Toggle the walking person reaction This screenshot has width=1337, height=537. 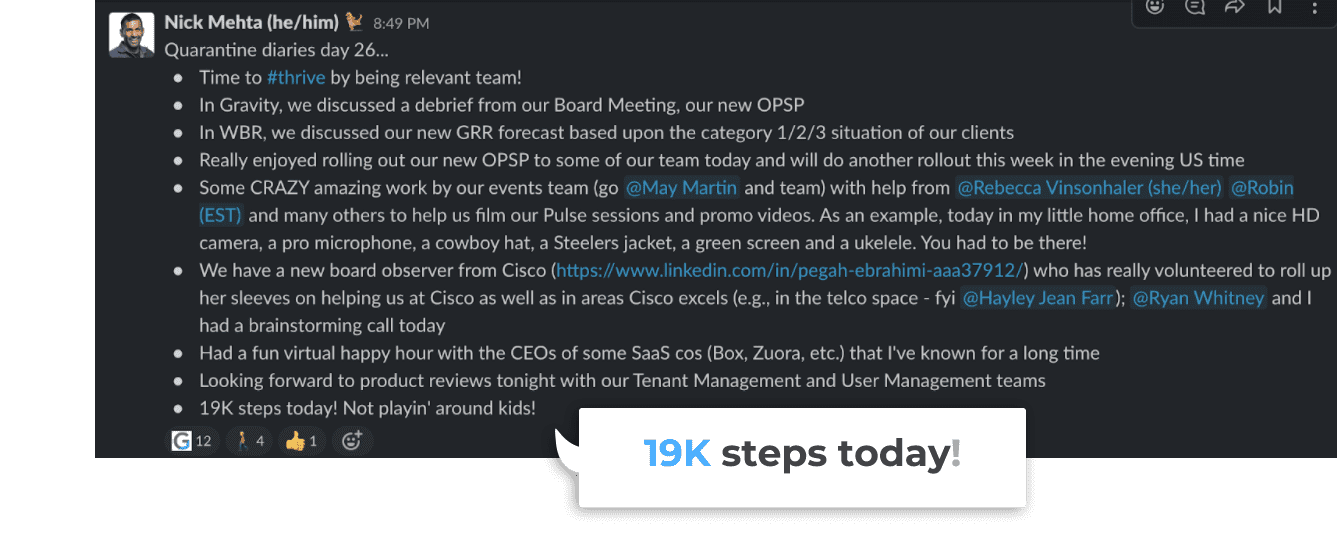pos(249,440)
